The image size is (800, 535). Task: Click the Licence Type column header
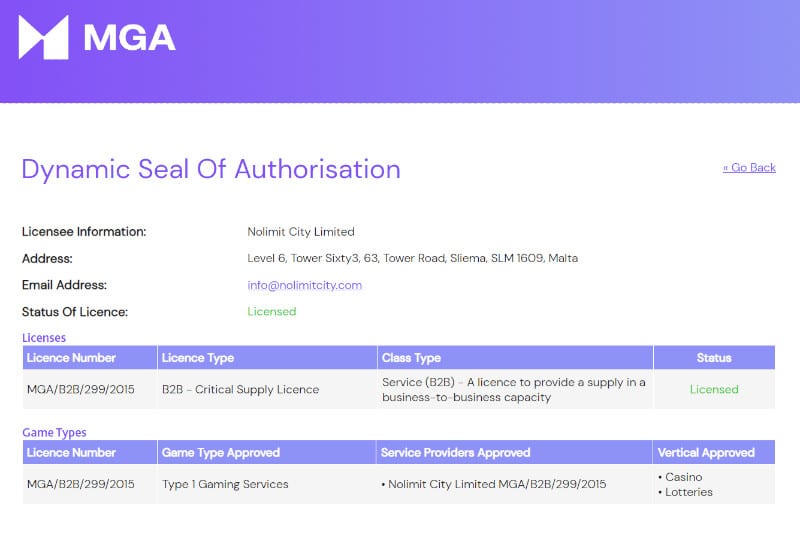198,358
